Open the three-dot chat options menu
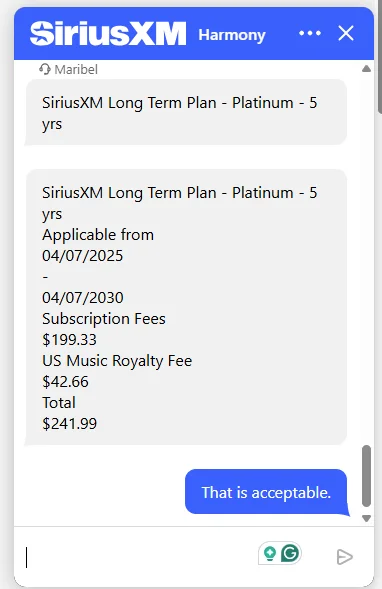The height and width of the screenshot is (589, 382). coord(310,33)
